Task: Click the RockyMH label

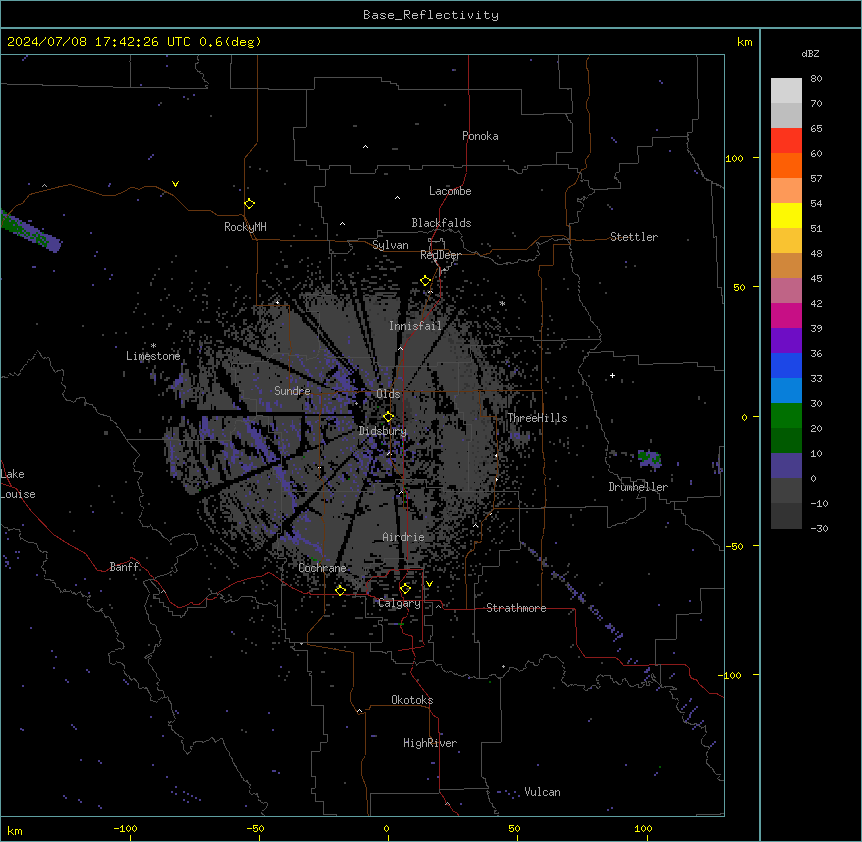Action: [x=245, y=227]
